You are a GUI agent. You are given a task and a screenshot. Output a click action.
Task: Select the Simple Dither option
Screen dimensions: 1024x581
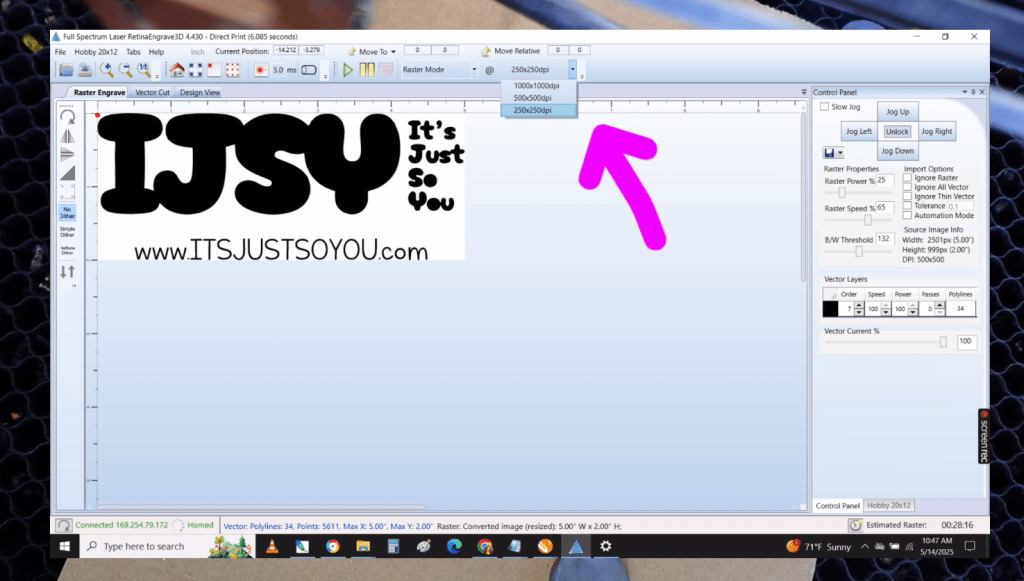(x=68, y=231)
